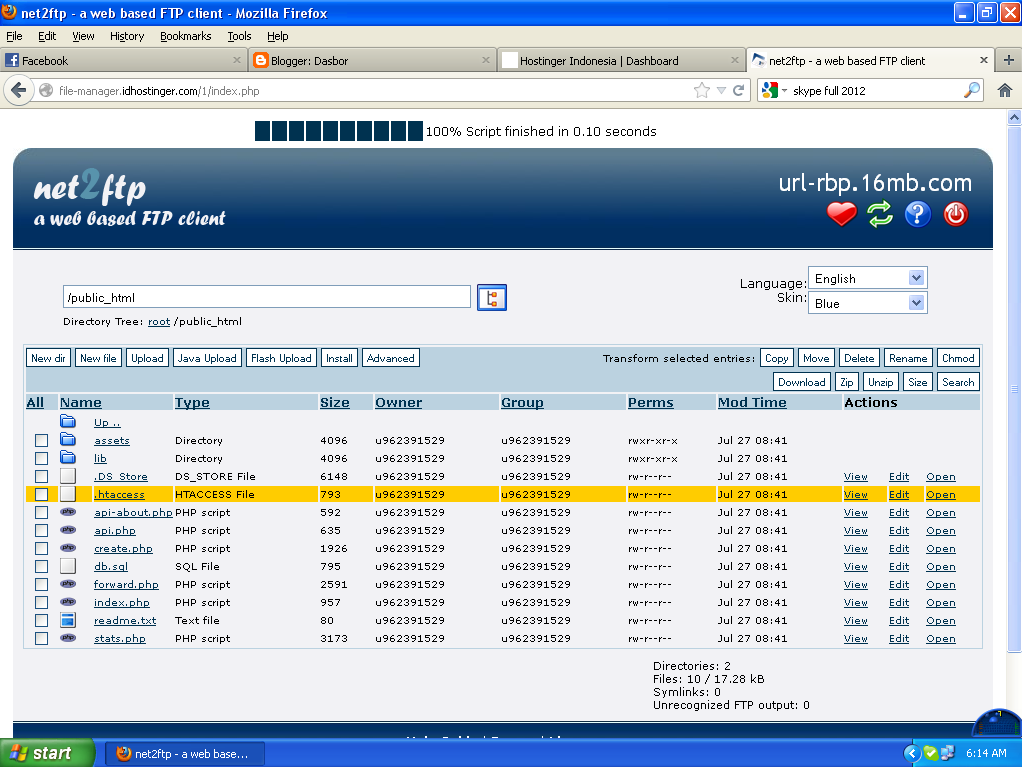Viewport: 1022px width, 767px height.
Task: Open the Bookmarks menu
Action: [186, 36]
